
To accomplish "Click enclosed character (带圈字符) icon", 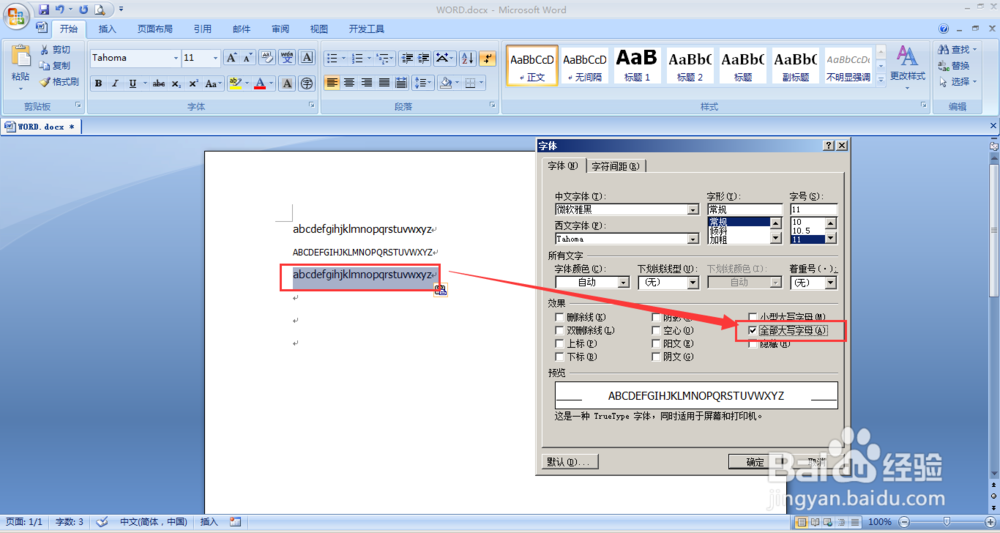I will pyautogui.click(x=307, y=84).
